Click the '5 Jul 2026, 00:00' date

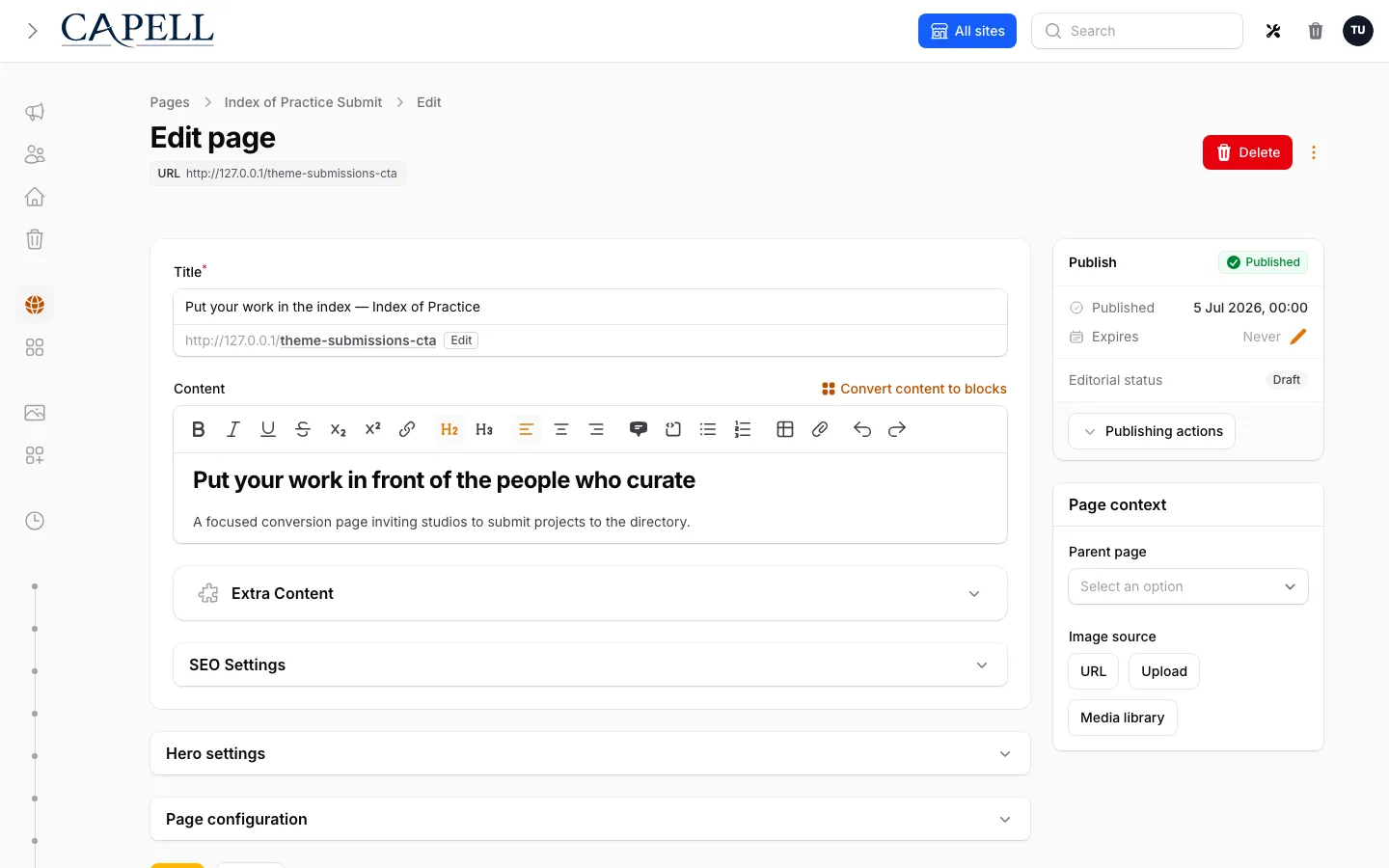[1250, 308]
